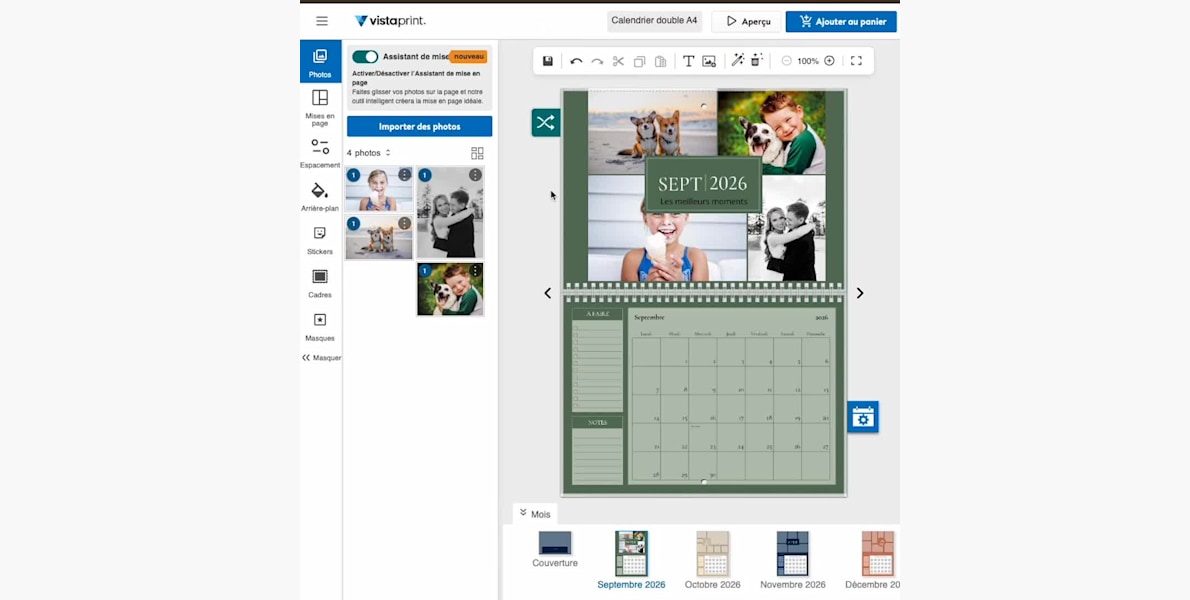Image resolution: width=1190 pixels, height=600 pixels.
Task: Collapse the sidebar with Masquer
Action: click(x=321, y=358)
